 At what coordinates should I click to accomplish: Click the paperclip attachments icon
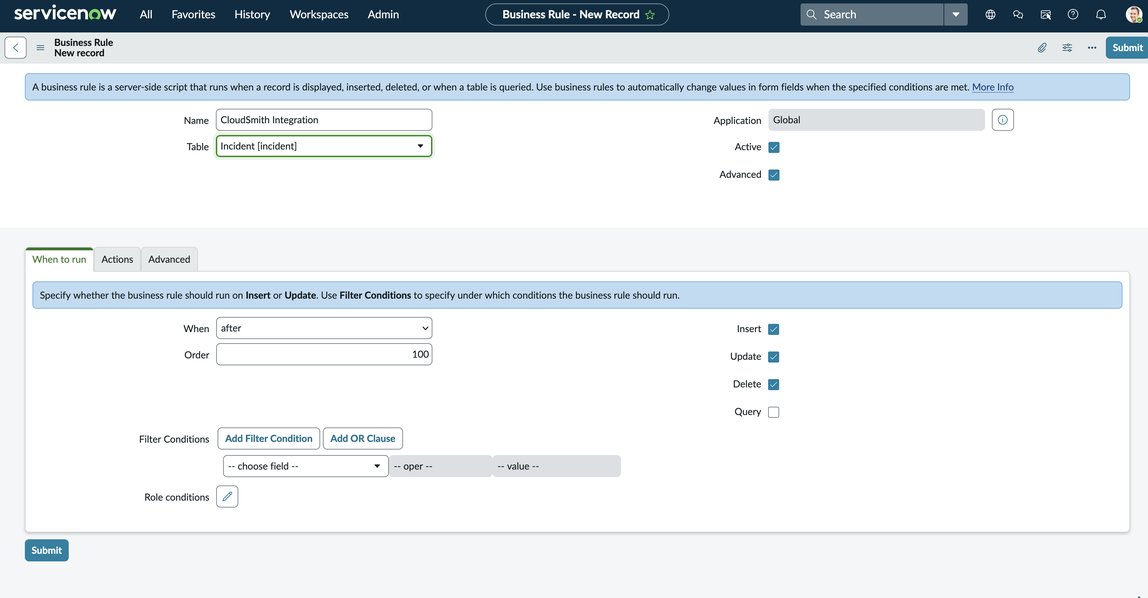click(x=1042, y=48)
